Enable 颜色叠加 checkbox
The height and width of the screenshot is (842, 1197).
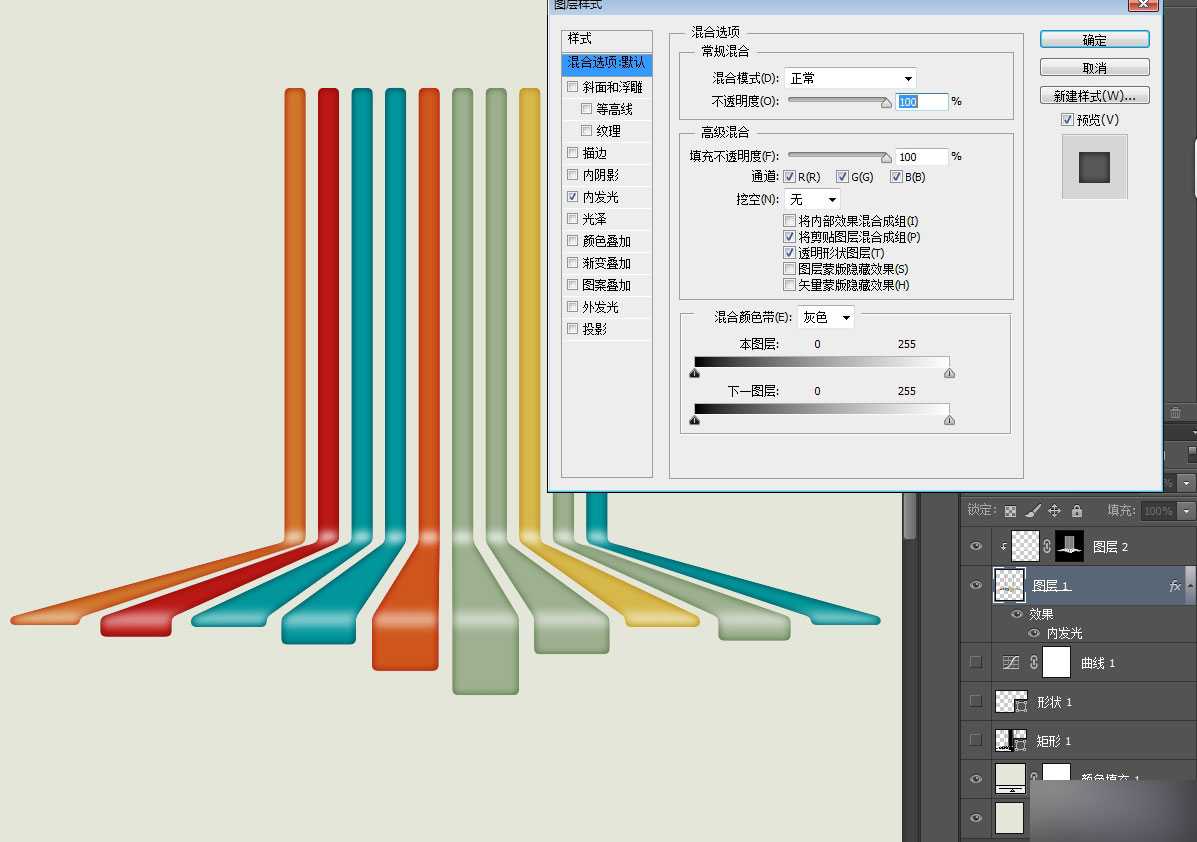(573, 241)
